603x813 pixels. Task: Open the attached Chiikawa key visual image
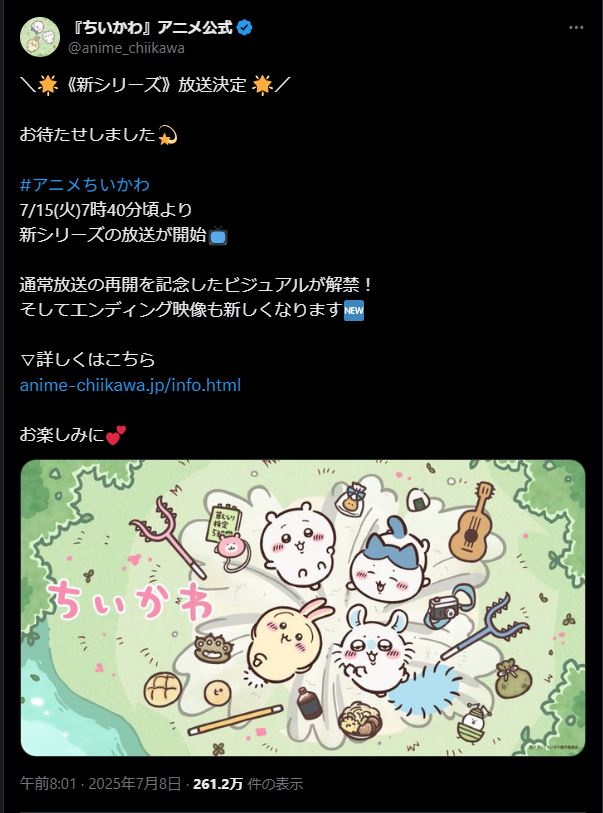click(x=303, y=608)
